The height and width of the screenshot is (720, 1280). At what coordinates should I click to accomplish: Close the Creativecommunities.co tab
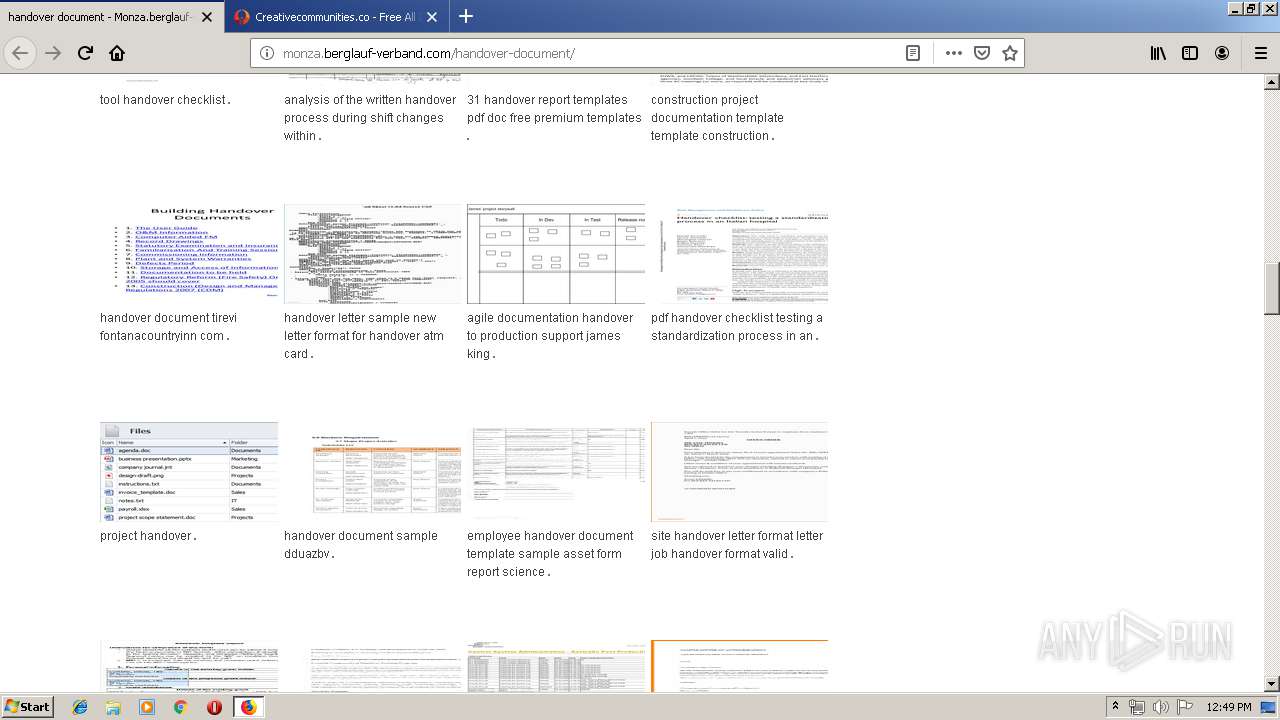point(432,17)
